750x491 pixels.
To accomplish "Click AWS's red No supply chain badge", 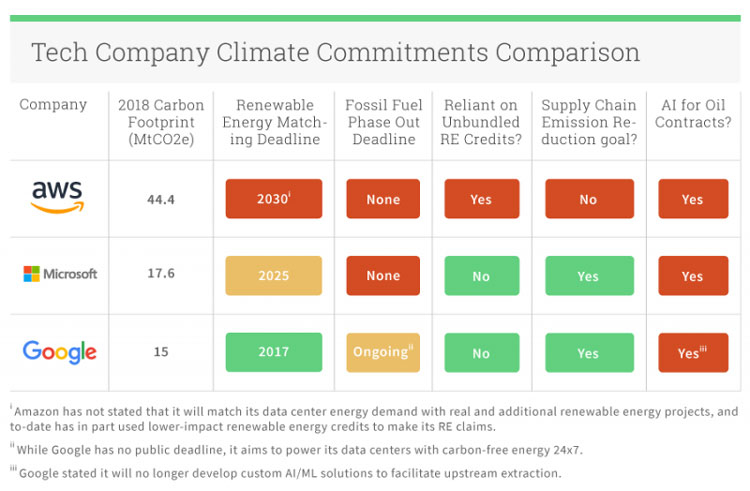I will pyautogui.click(x=589, y=199).
